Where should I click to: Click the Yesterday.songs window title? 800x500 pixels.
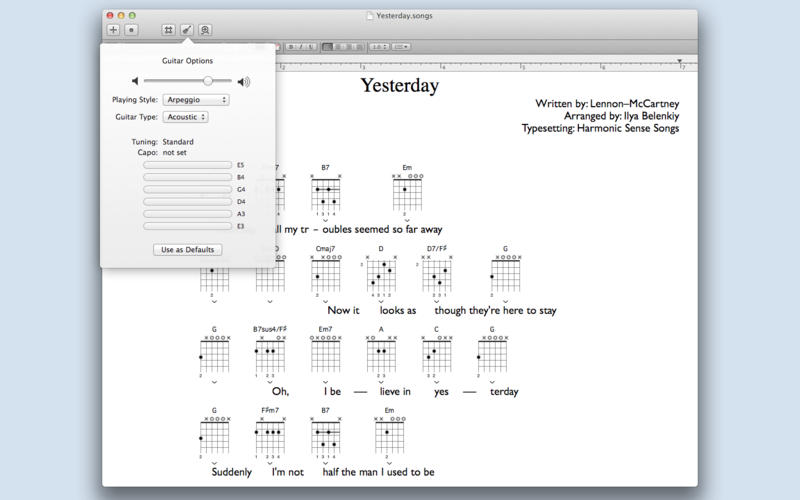[404, 16]
